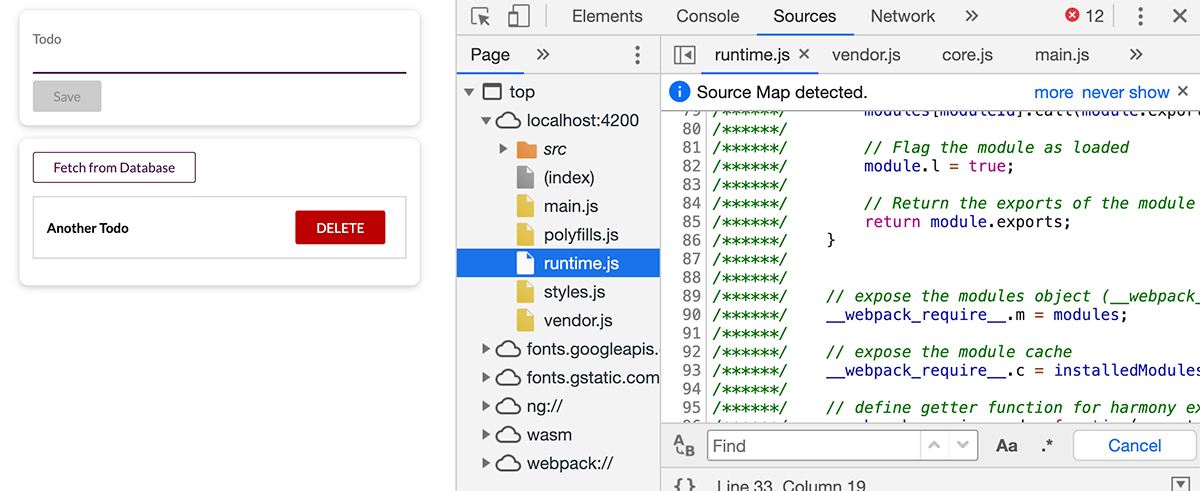
Task: Toggle the device toolbar icon
Action: 518,16
